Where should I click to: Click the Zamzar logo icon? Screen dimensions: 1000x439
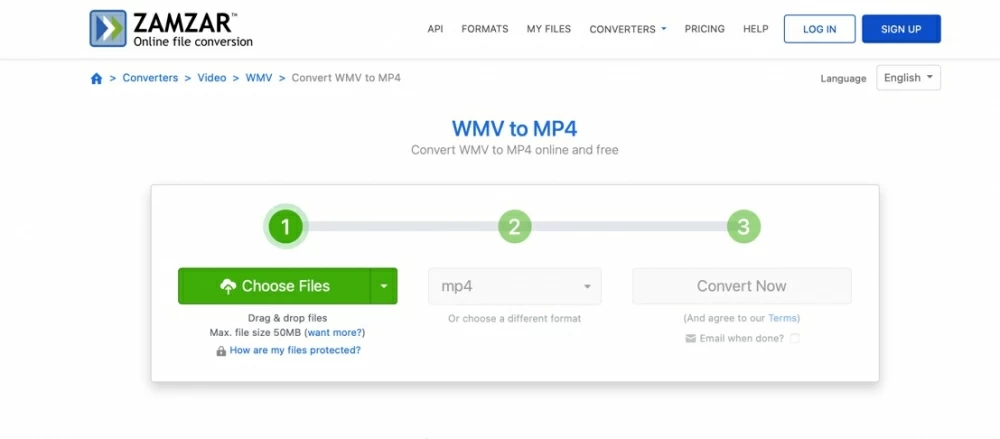click(x=108, y=29)
